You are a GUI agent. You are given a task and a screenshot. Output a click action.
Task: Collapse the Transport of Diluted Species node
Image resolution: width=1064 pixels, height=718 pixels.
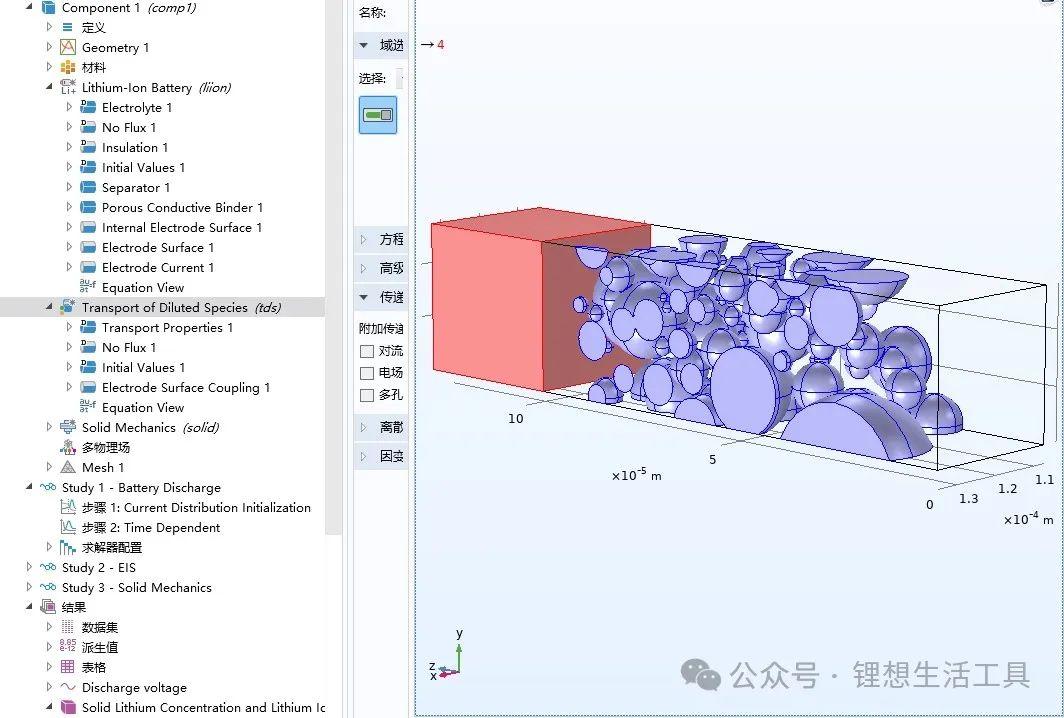pyautogui.click(x=49, y=307)
